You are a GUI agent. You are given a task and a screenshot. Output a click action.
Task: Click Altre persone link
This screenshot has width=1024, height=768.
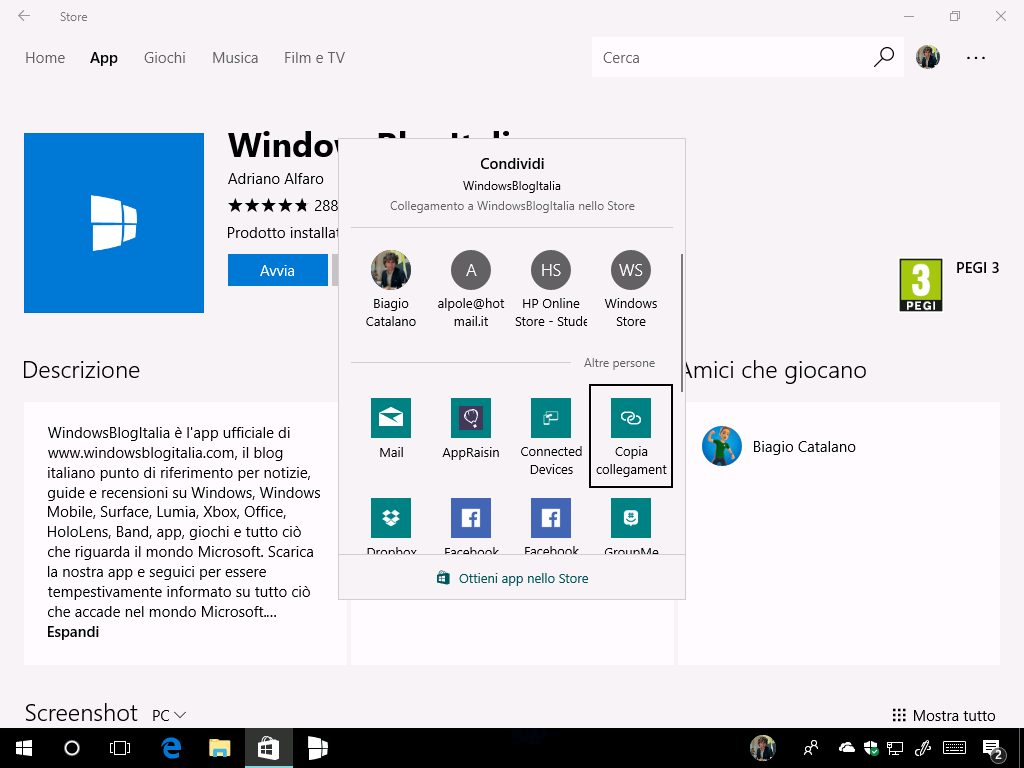click(619, 362)
